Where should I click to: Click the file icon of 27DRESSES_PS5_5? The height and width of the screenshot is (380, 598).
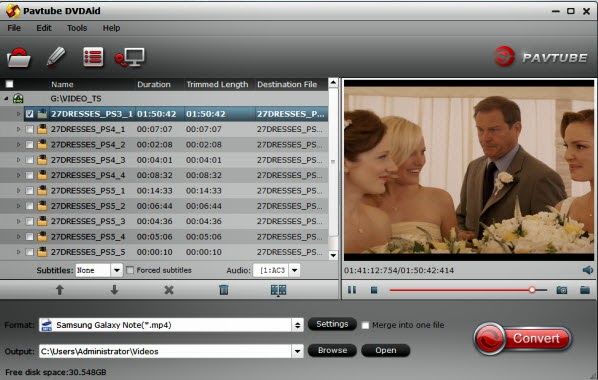coord(42,252)
